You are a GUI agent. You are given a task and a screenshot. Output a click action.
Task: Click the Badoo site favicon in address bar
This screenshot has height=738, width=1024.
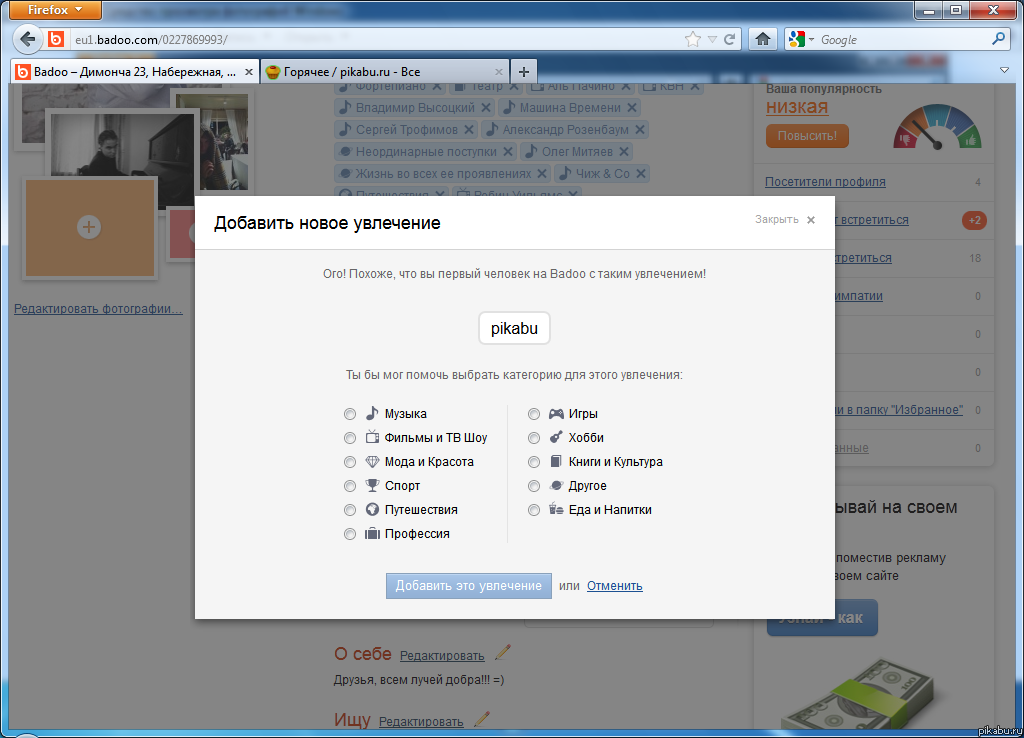pos(56,39)
